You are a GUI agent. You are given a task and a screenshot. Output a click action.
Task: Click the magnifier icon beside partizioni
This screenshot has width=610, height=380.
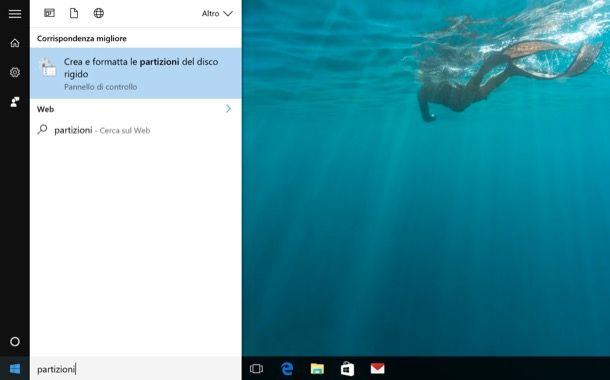tap(42, 130)
